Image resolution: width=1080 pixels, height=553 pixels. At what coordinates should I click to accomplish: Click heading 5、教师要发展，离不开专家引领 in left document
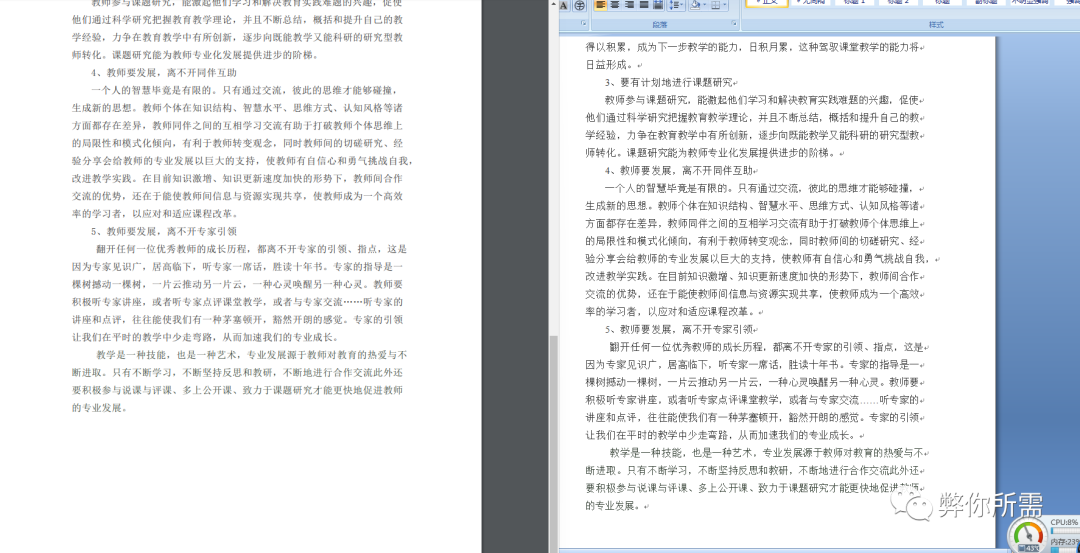pos(163,231)
